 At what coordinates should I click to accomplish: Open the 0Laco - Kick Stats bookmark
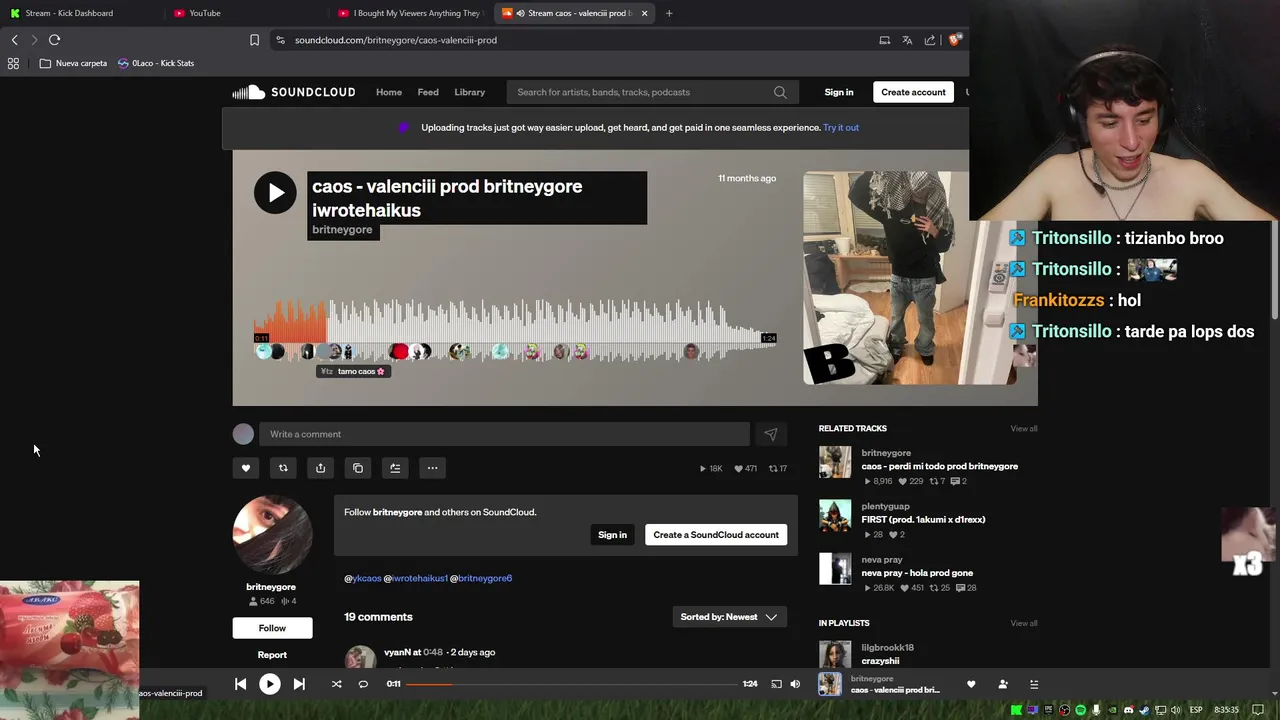coord(156,63)
